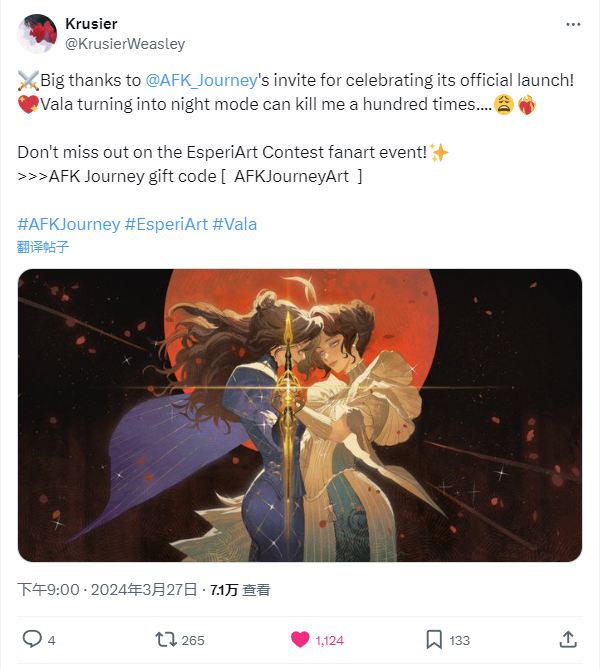Open Krusier's profile avatar

pos(37,34)
